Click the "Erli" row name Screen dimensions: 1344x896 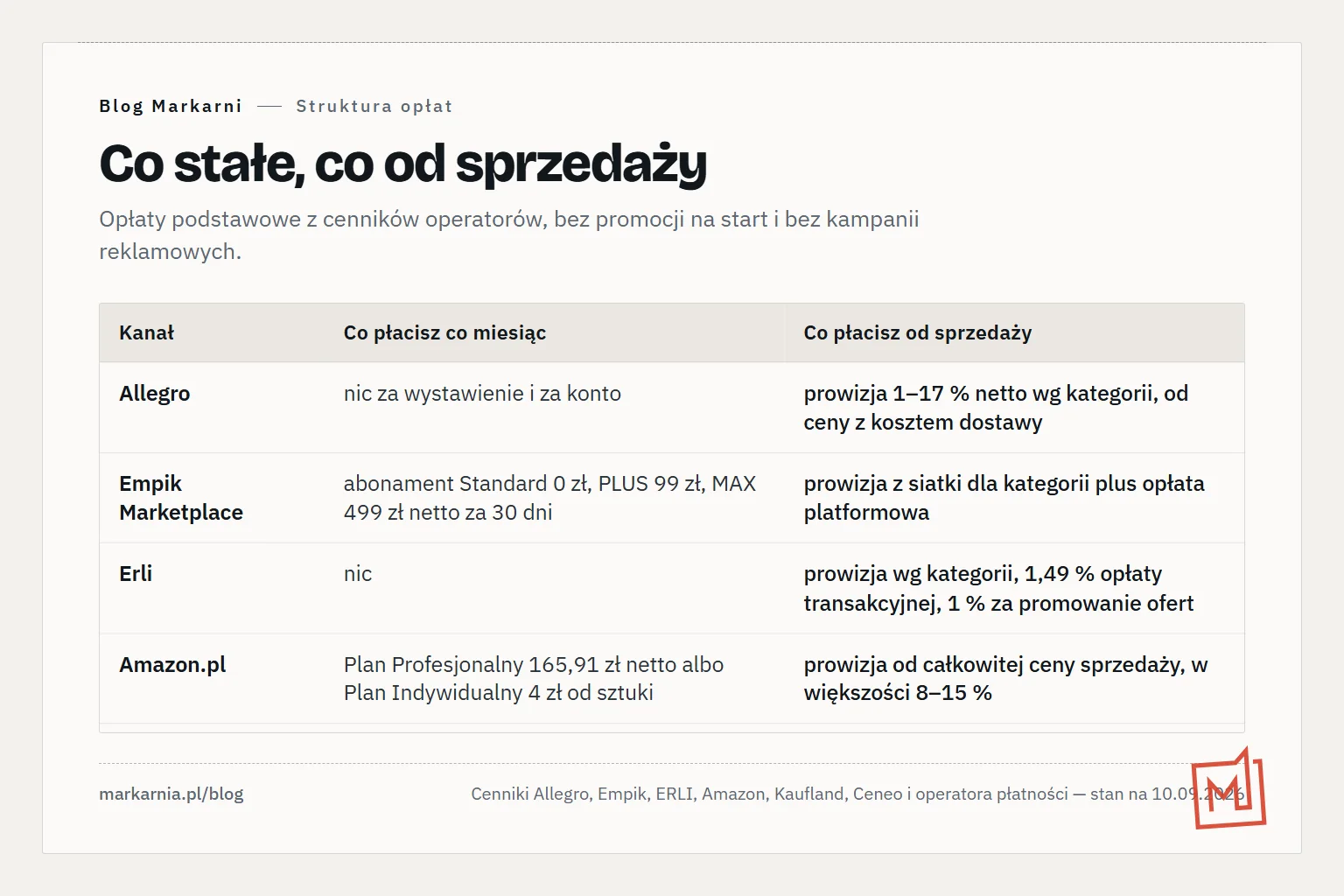136,574
